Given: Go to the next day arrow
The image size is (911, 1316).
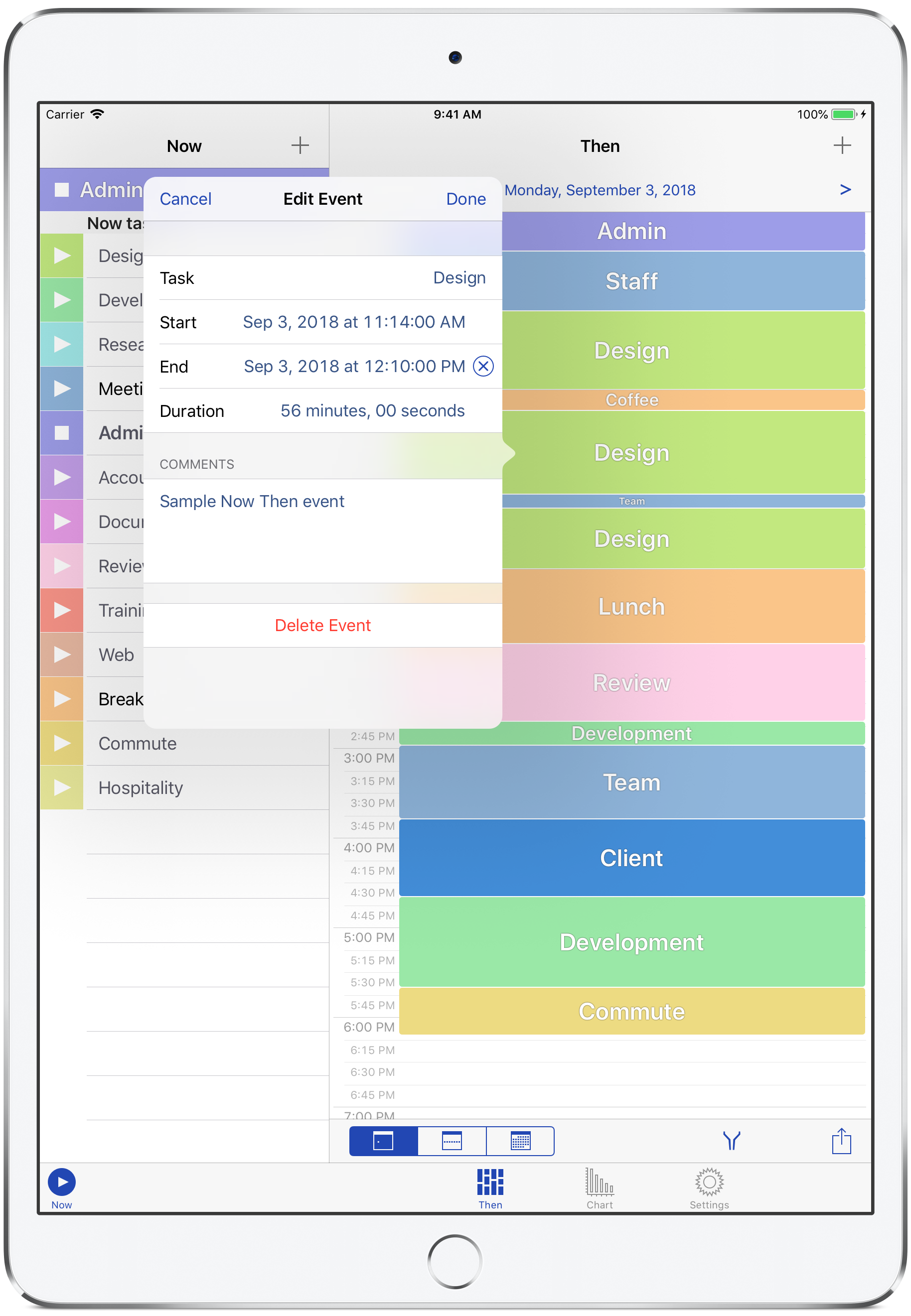Looking at the screenshot, I should tap(845, 190).
